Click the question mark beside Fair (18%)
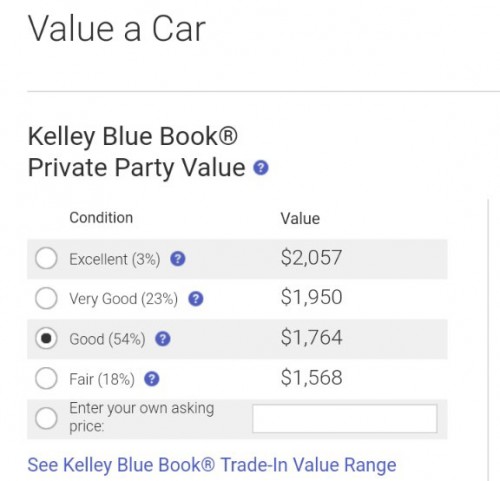The image size is (500, 481). (x=152, y=379)
